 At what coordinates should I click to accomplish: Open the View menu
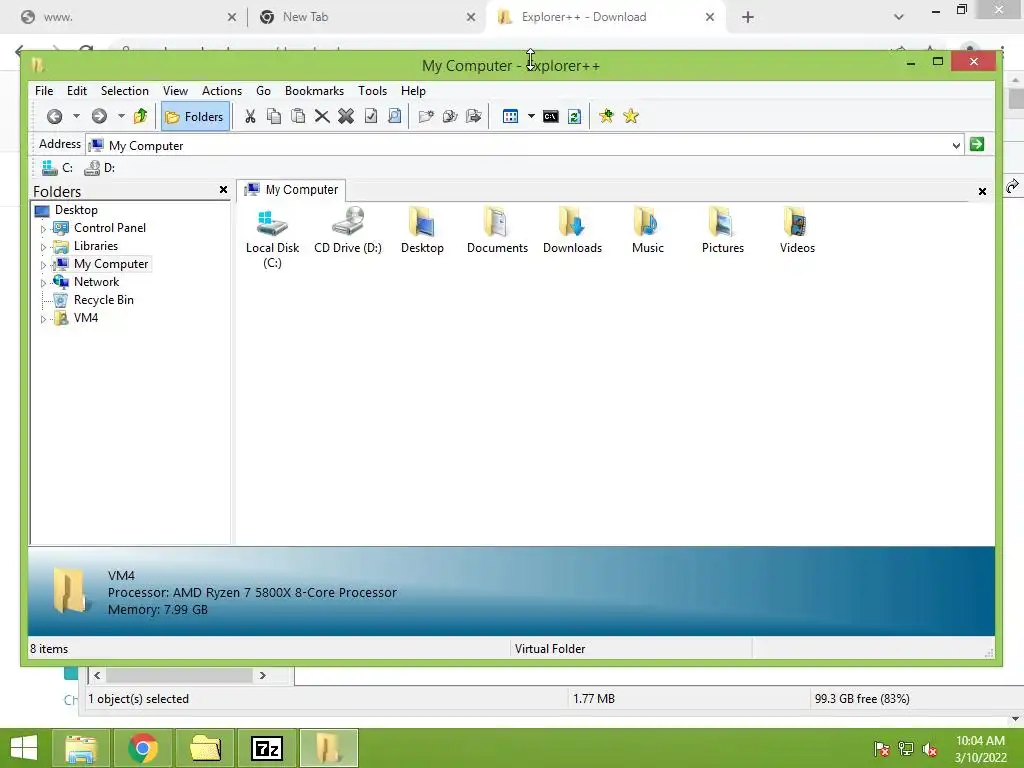click(x=175, y=91)
